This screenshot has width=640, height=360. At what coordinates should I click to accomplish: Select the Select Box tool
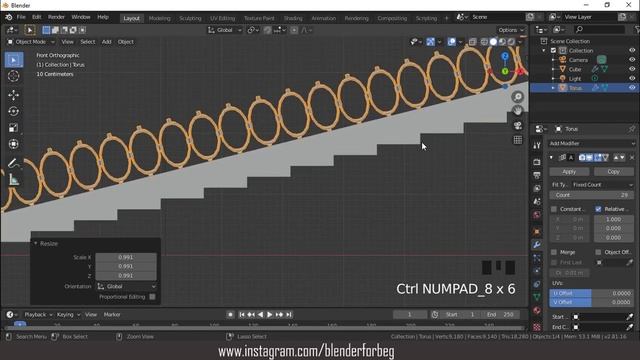click(13, 60)
